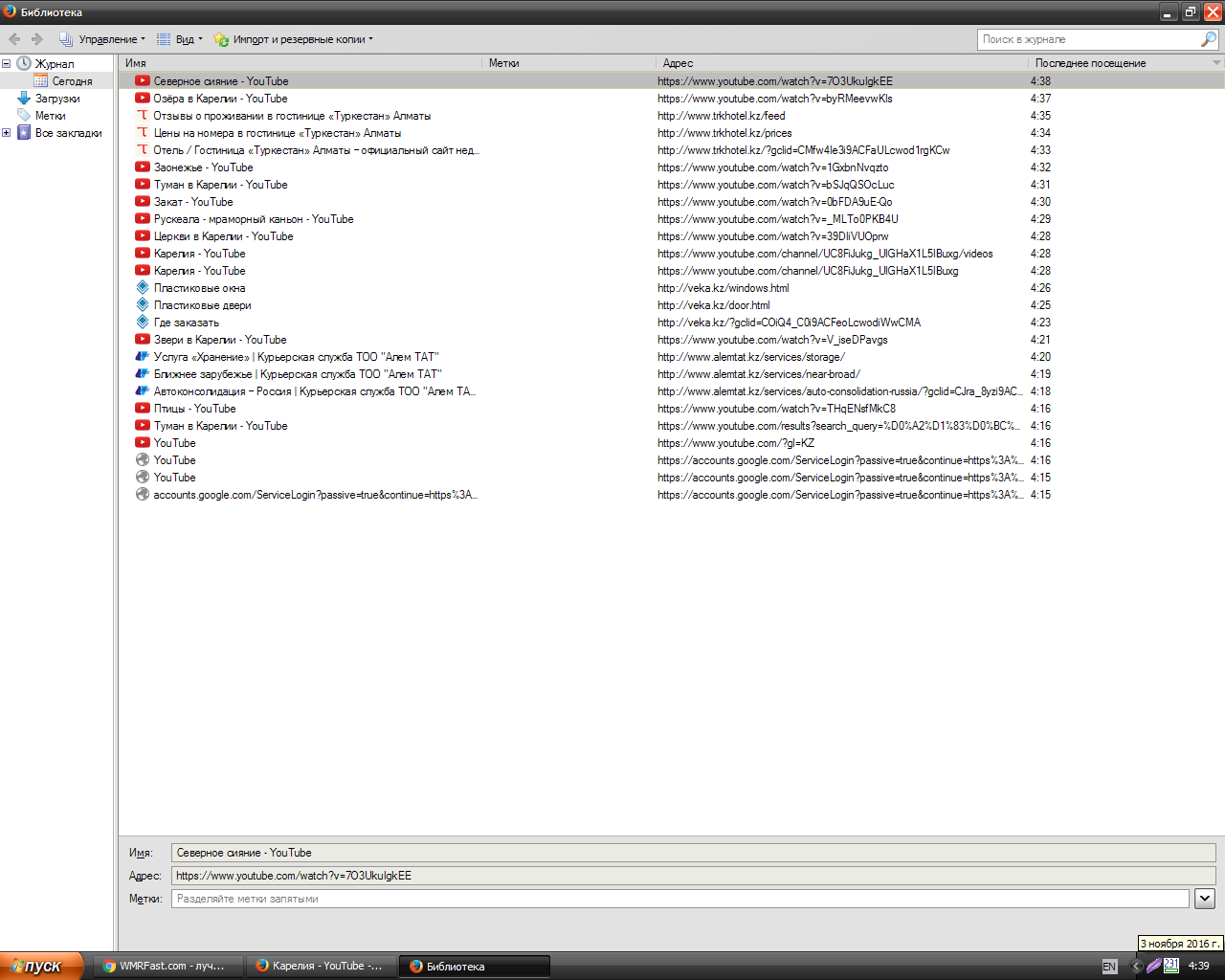Click globe icon of accounts.google.com row
This screenshot has width=1225, height=980.
click(143, 495)
